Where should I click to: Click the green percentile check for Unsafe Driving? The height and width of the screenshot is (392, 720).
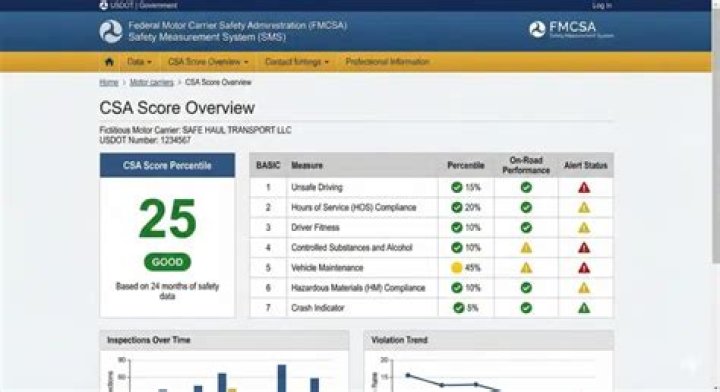click(456, 187)
